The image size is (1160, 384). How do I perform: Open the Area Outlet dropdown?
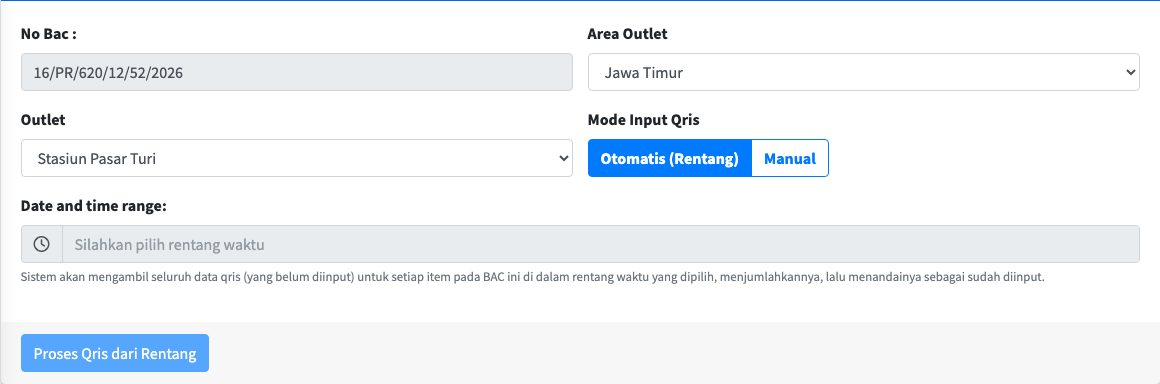click(x=863, y=72)
